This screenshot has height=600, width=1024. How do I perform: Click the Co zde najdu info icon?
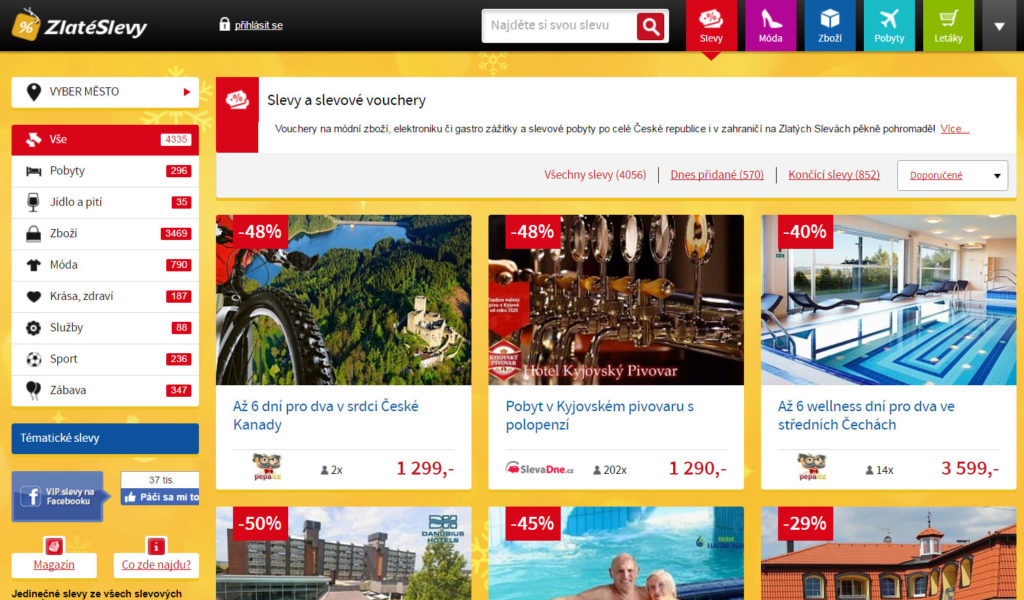155,545
